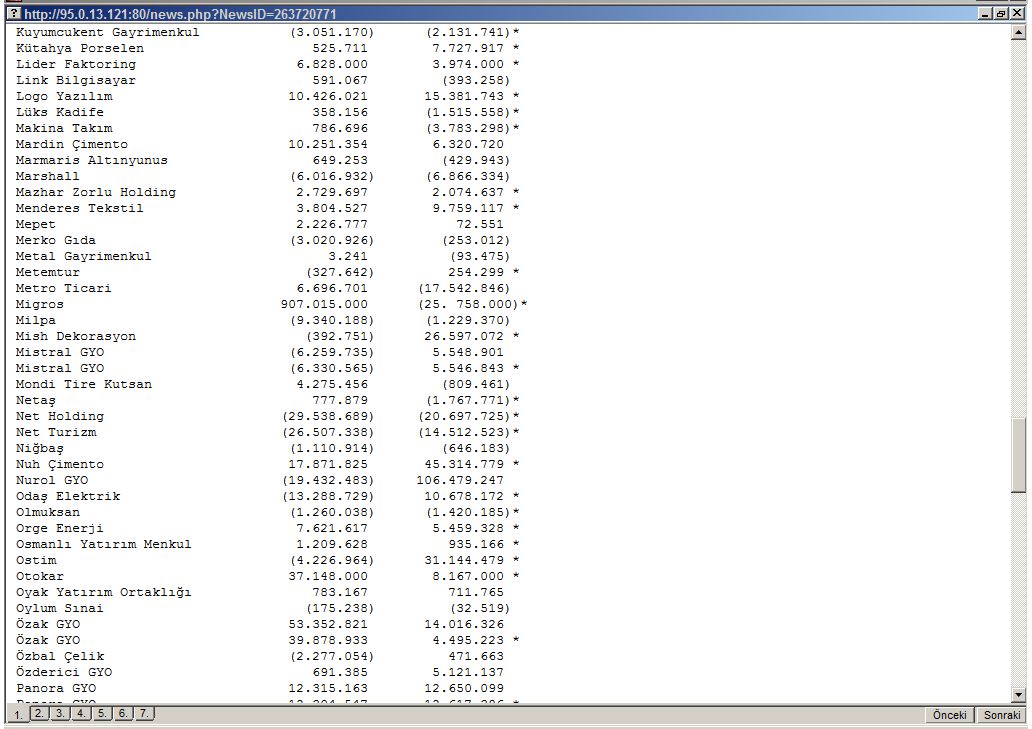
Task: Go to page tab 3
Action: [60, 713]
